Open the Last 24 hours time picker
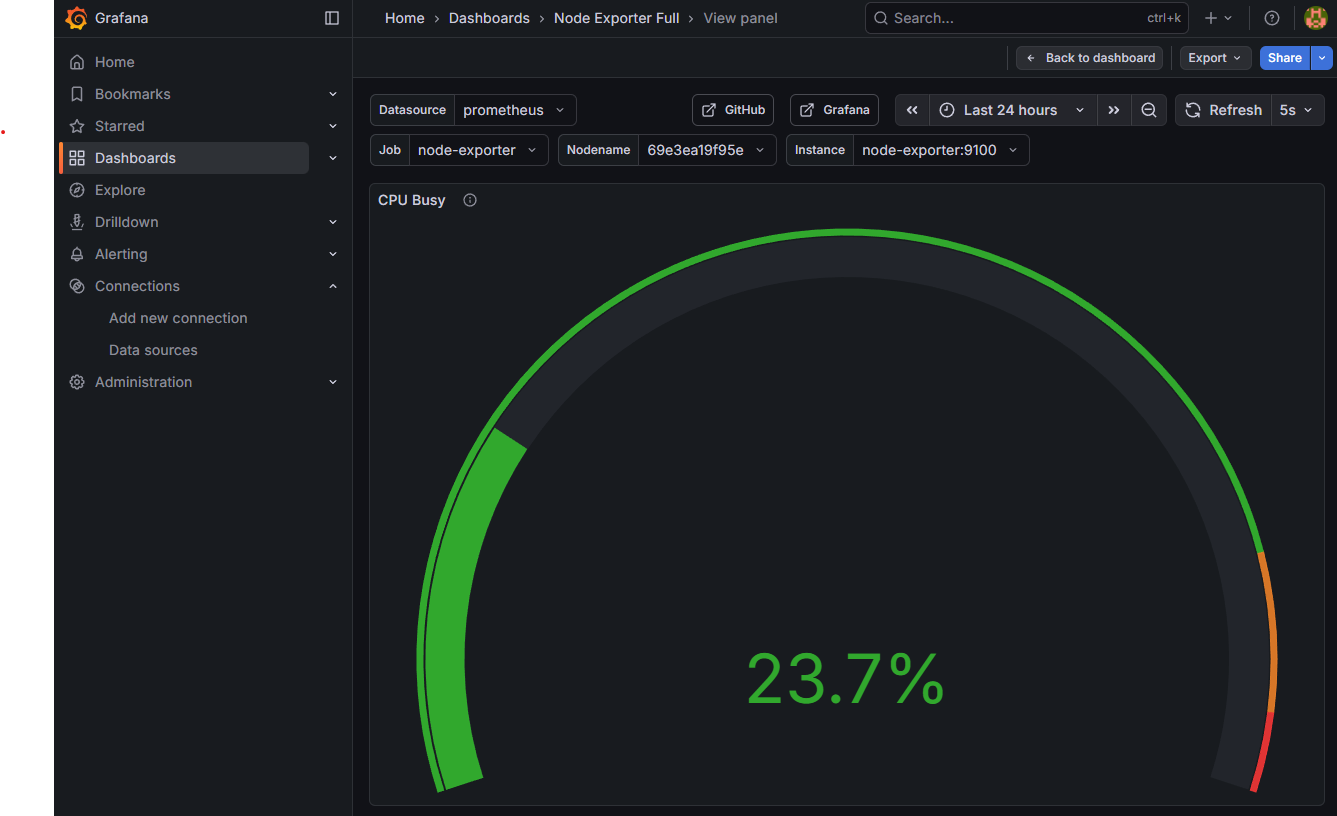This screenshot has width=1337, height=816. pos(1012,110)
